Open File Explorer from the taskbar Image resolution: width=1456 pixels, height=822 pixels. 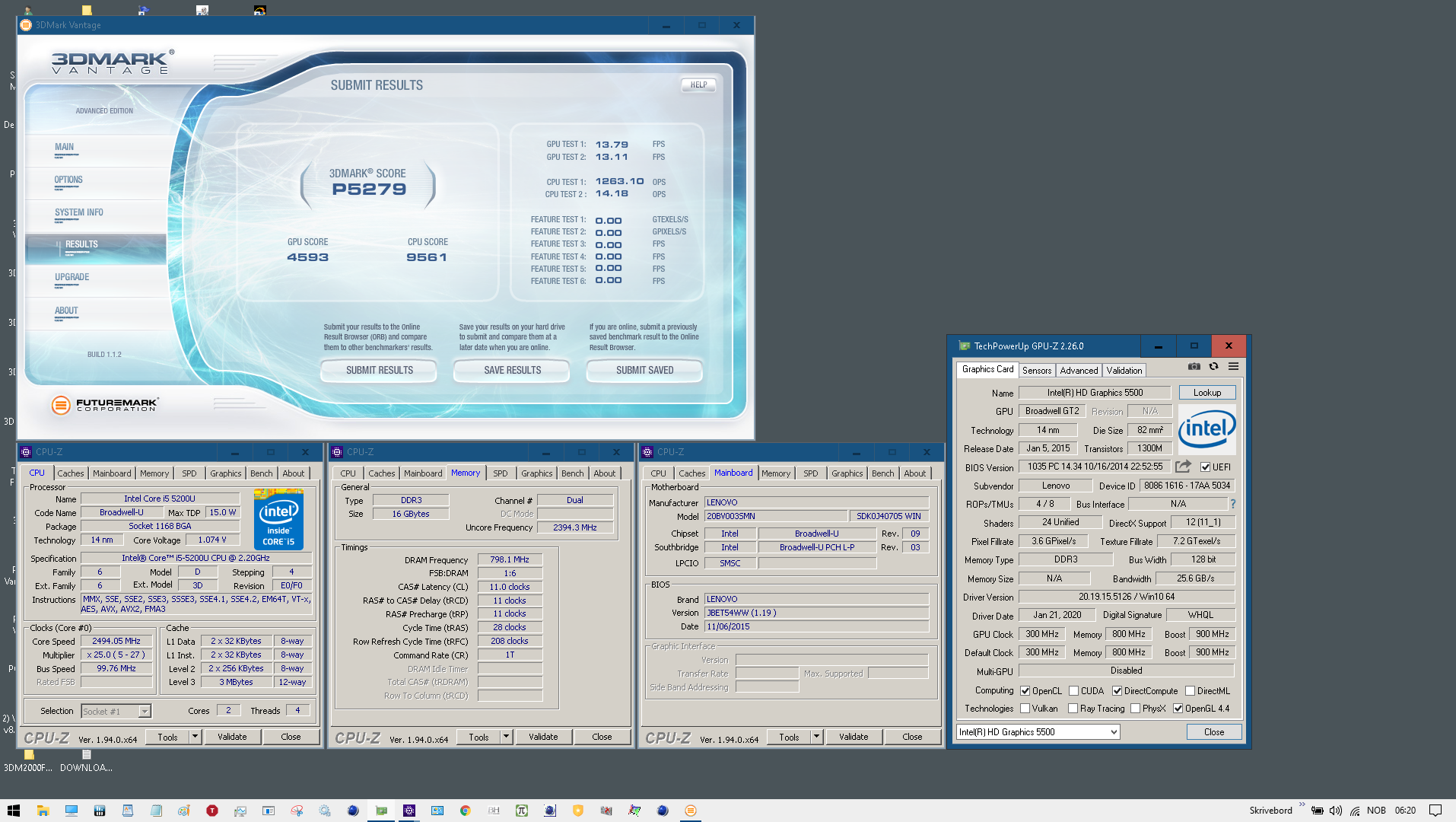click(x=43, y=811)
